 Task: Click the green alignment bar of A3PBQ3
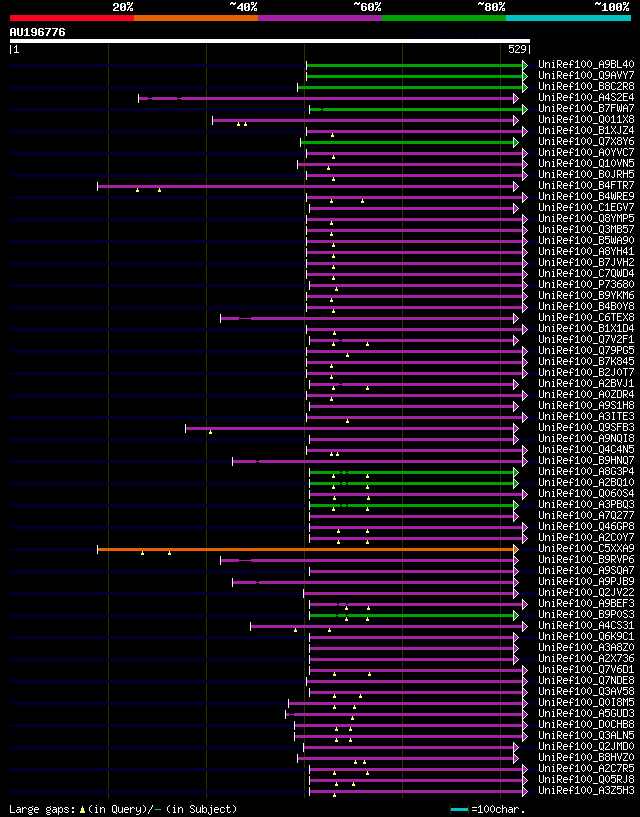(412, 505)
